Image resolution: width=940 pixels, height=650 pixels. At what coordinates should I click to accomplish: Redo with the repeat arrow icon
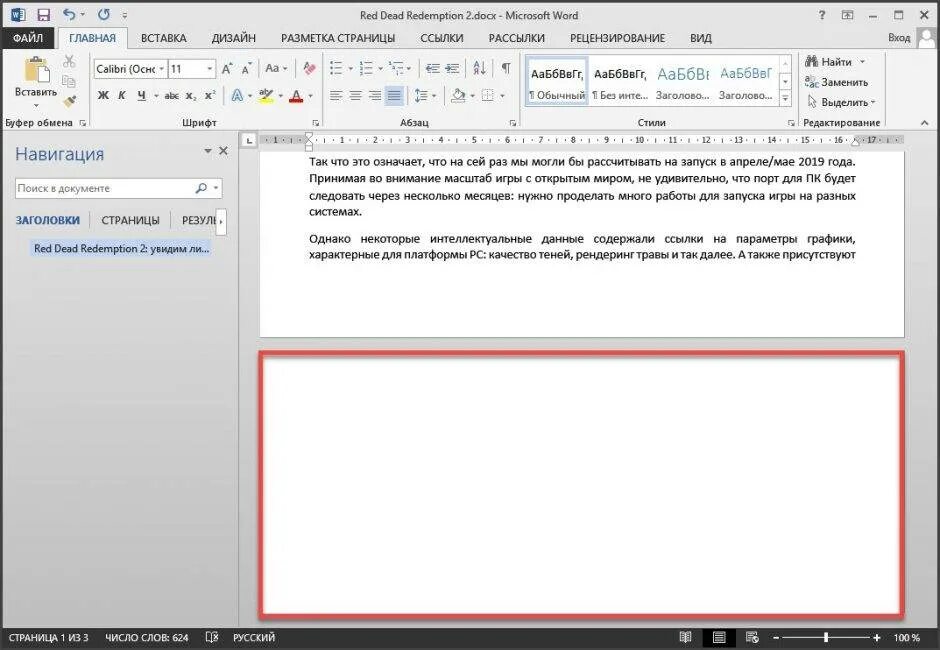[104, 14]
